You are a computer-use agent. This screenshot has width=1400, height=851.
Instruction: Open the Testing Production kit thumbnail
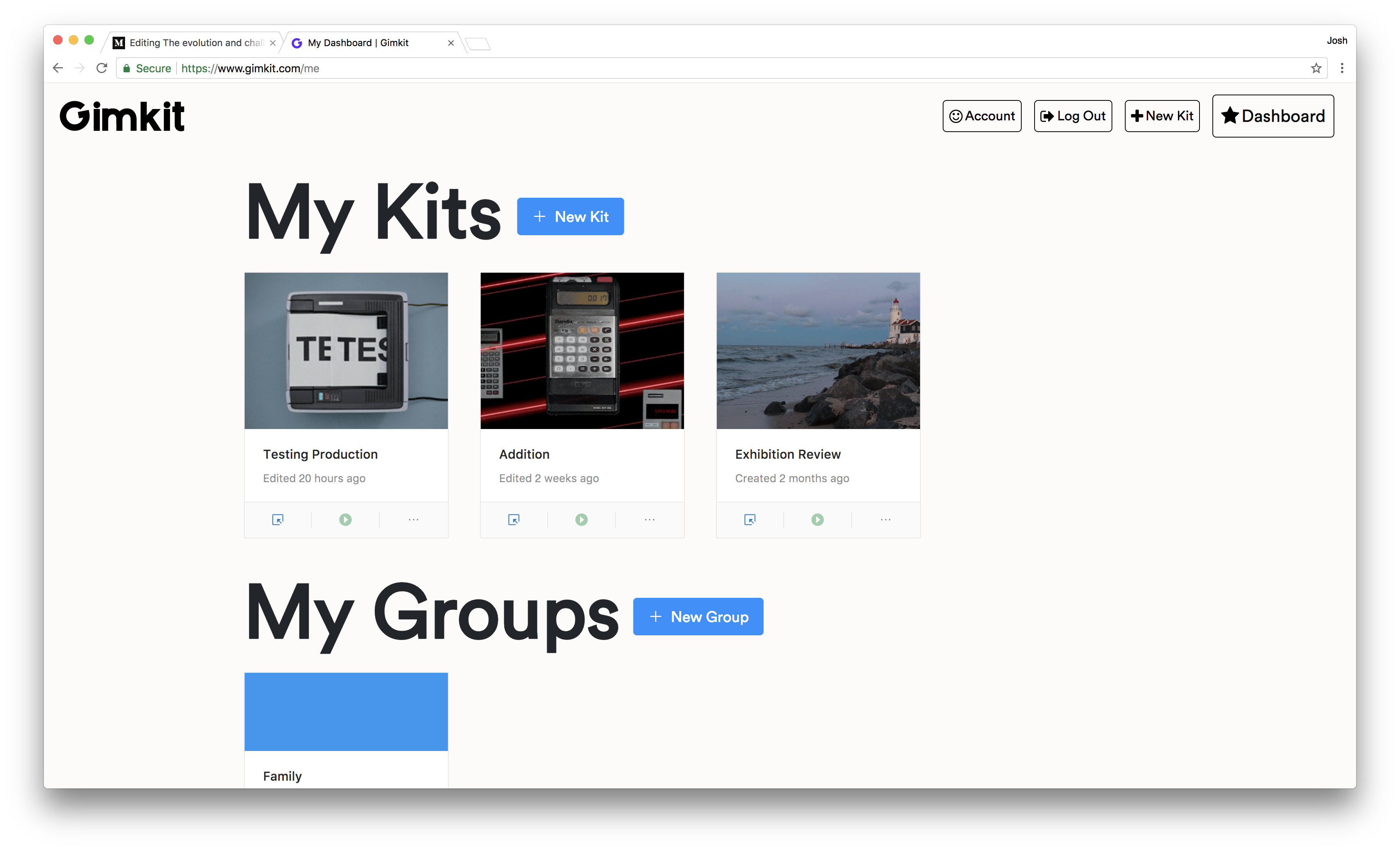click(x=346, y=350)
